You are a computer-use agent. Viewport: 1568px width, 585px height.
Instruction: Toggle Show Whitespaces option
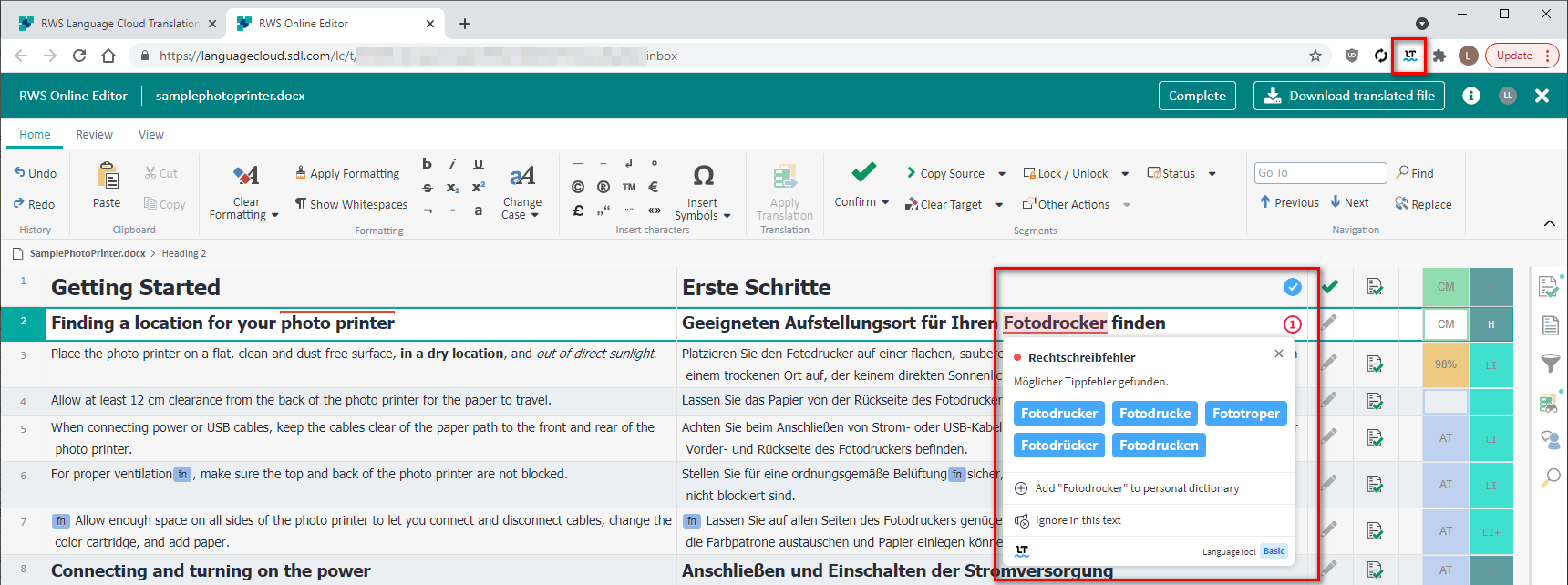[351, 204]
